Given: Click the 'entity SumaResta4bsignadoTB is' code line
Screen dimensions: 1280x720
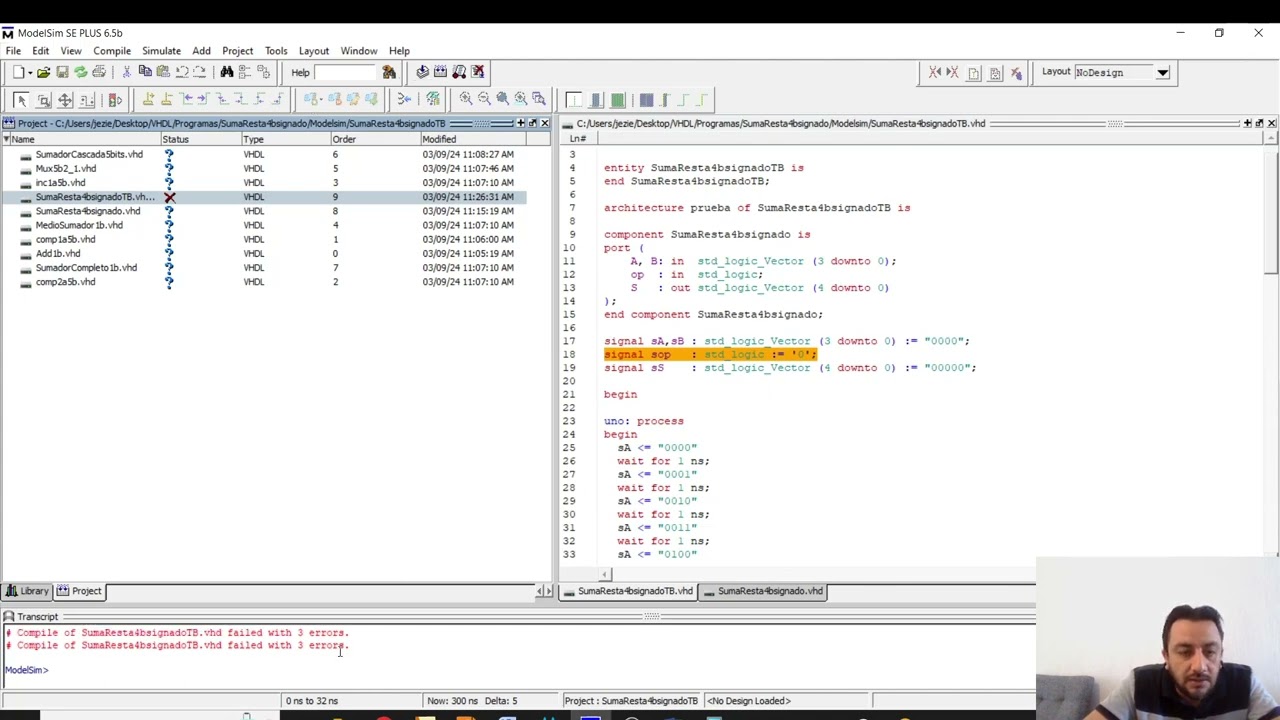Looking at the screenshot, I should pyautogui.click(x=704, y=168).
